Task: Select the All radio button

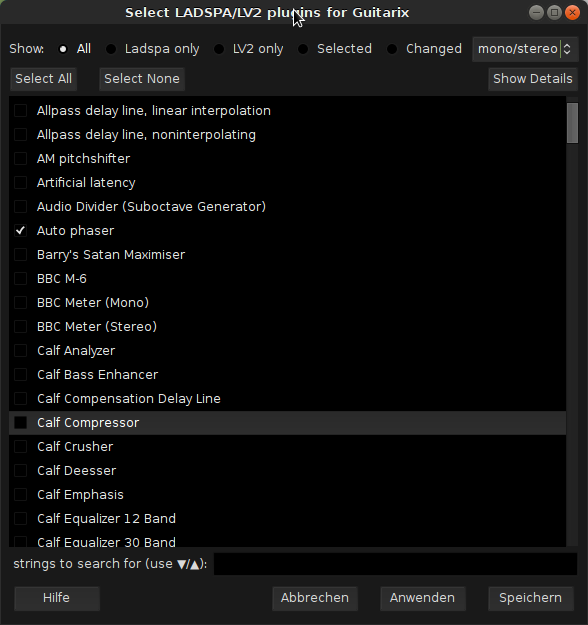Action: pyautogui.click(x=63, y=49)
